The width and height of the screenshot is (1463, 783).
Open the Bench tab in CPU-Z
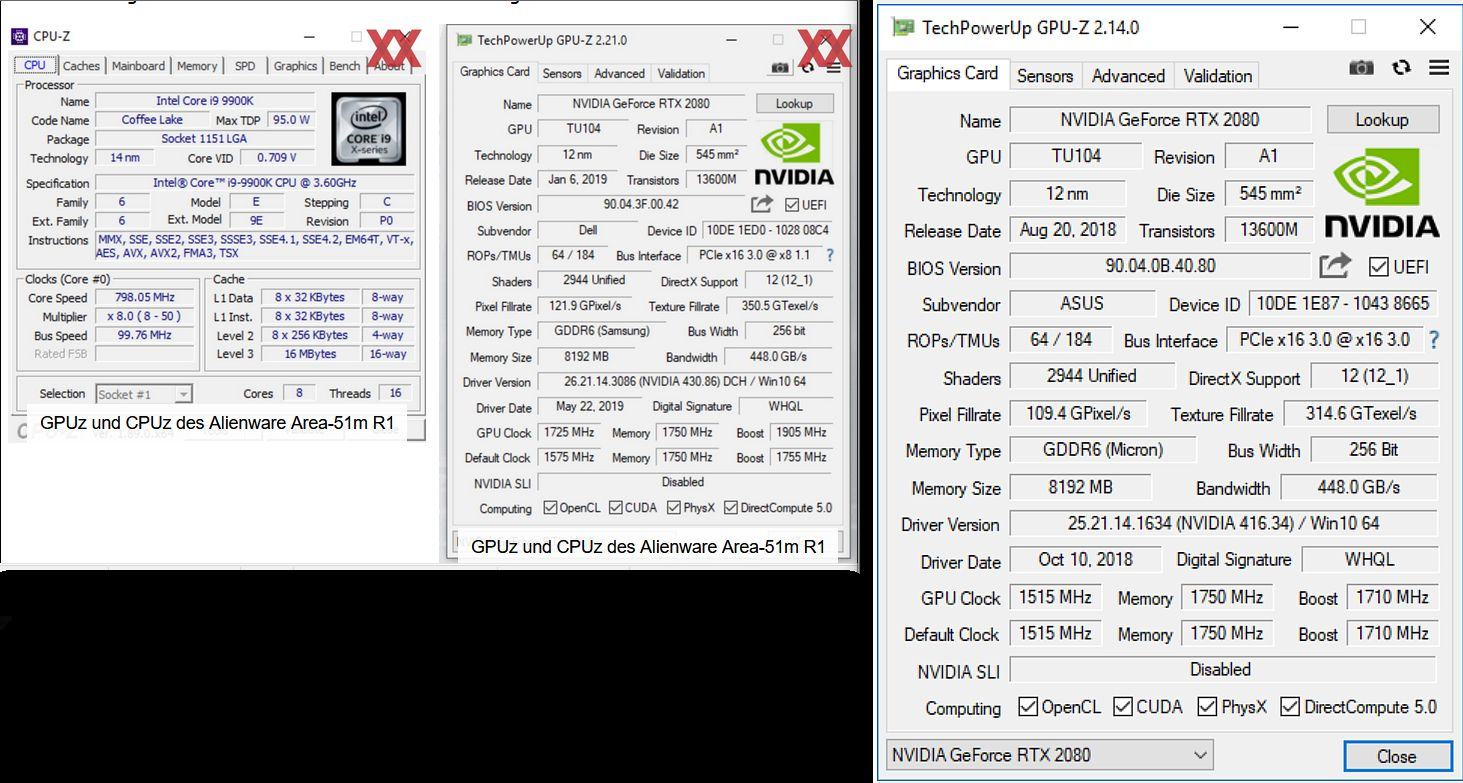click(x=344, y=66)
